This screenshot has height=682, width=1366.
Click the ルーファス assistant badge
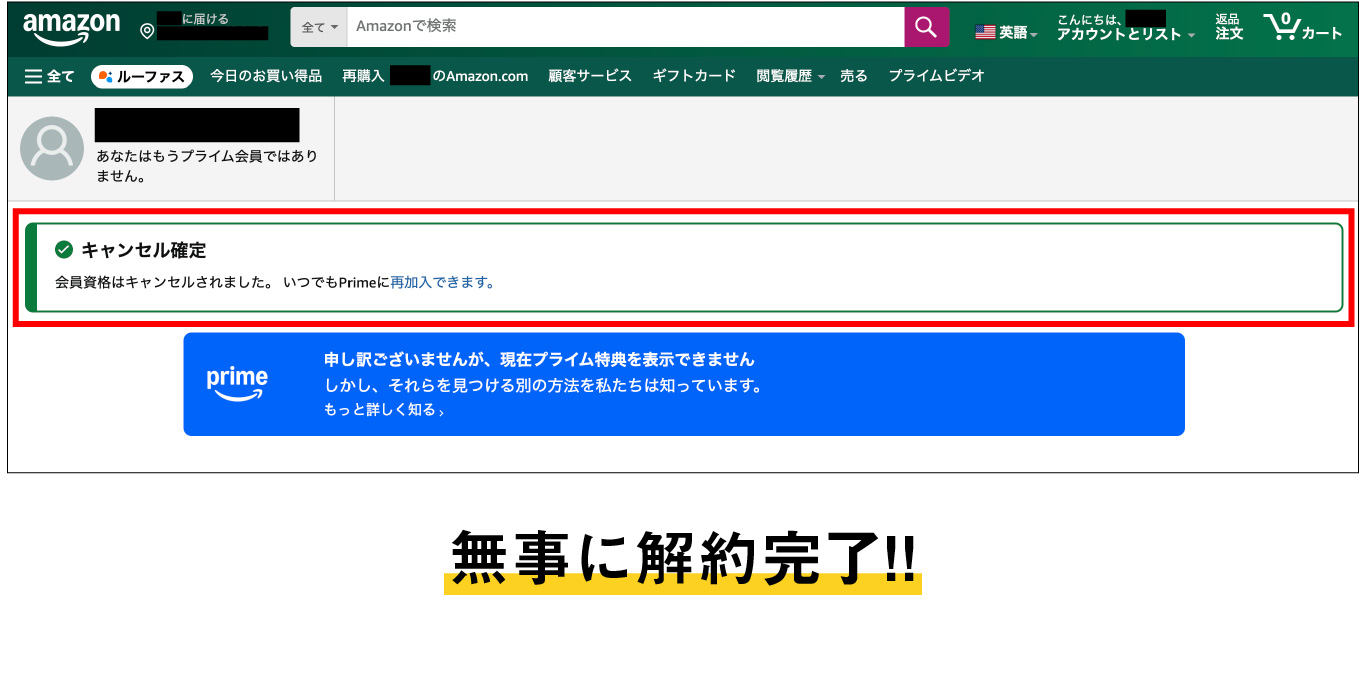141,76
